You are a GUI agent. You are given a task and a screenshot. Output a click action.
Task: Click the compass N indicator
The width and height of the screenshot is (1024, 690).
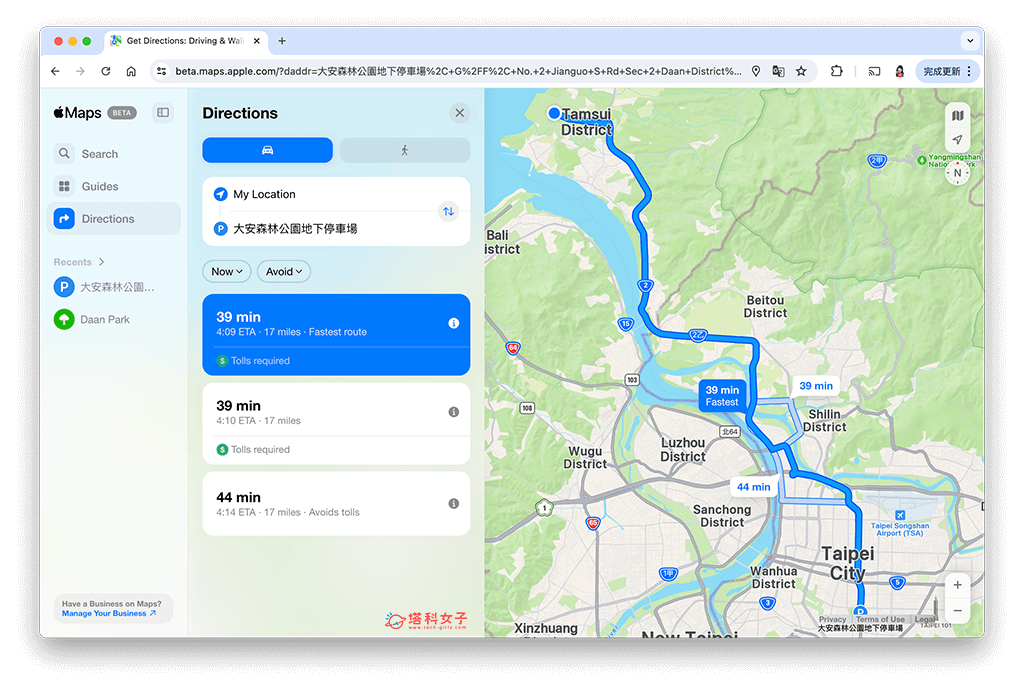coord(957,174)
